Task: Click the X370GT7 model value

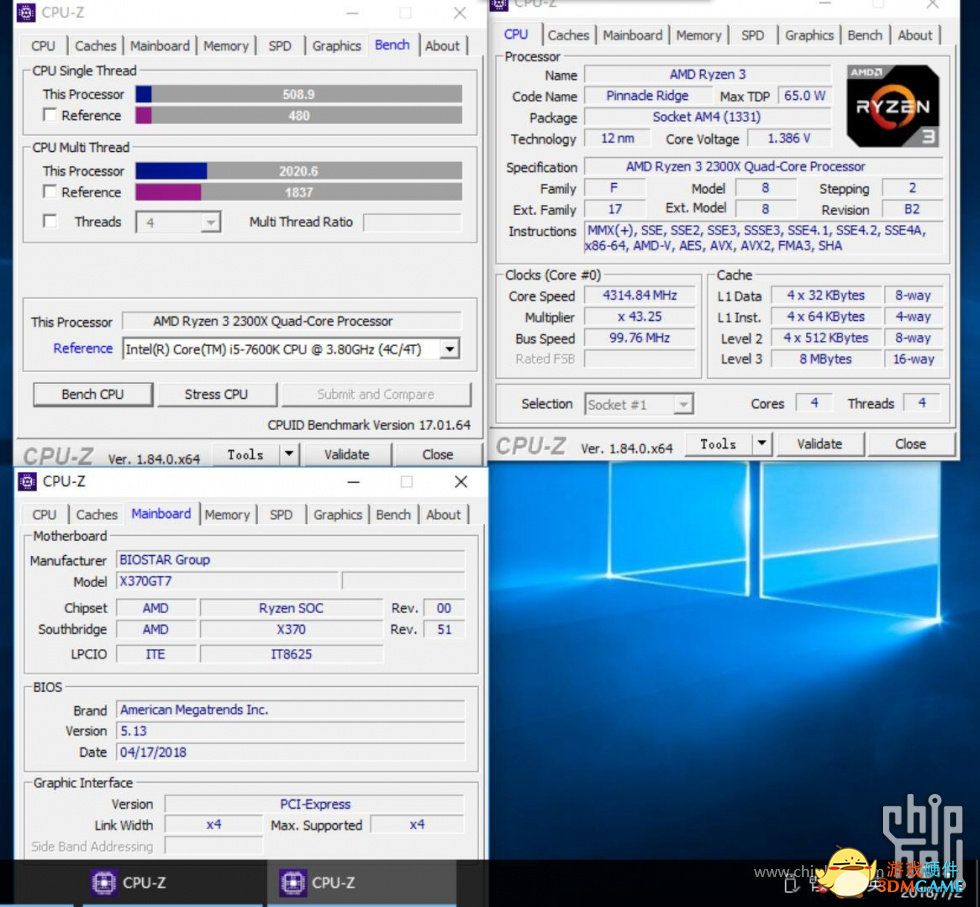Action: point(228,581)
